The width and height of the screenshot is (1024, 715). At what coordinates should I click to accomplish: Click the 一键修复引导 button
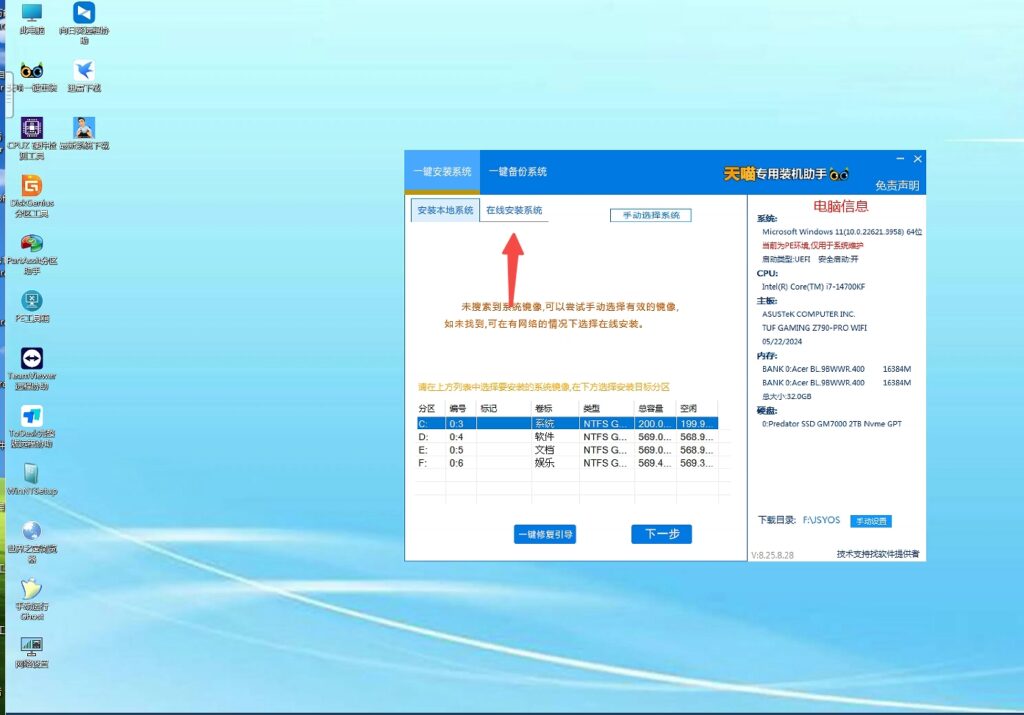(x=545, y=535)
